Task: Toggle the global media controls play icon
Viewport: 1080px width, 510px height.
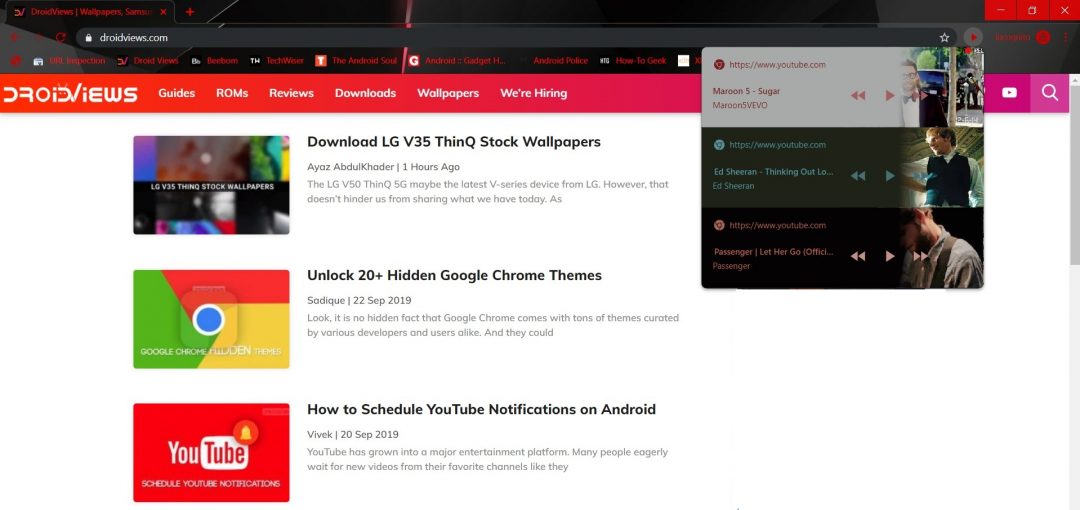Action: click(x=973, y=37)
